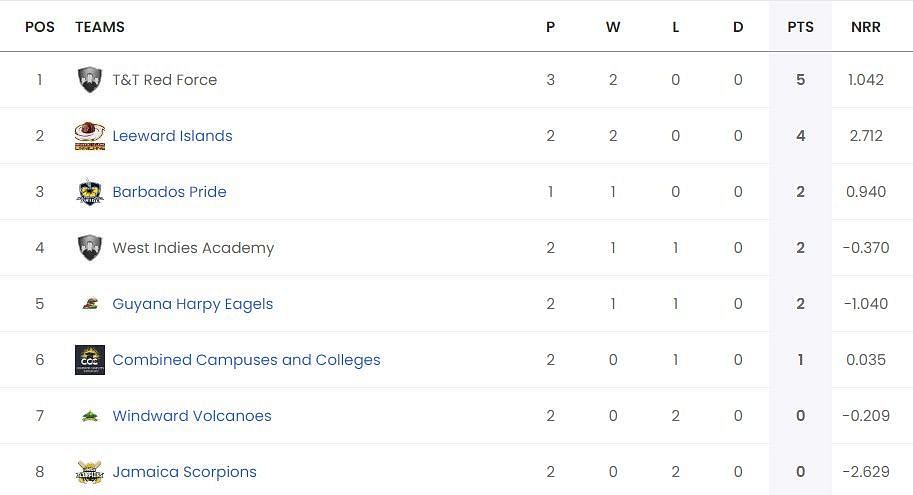
Task: Select the T&T Red Force team name
Action: (165, 80)
